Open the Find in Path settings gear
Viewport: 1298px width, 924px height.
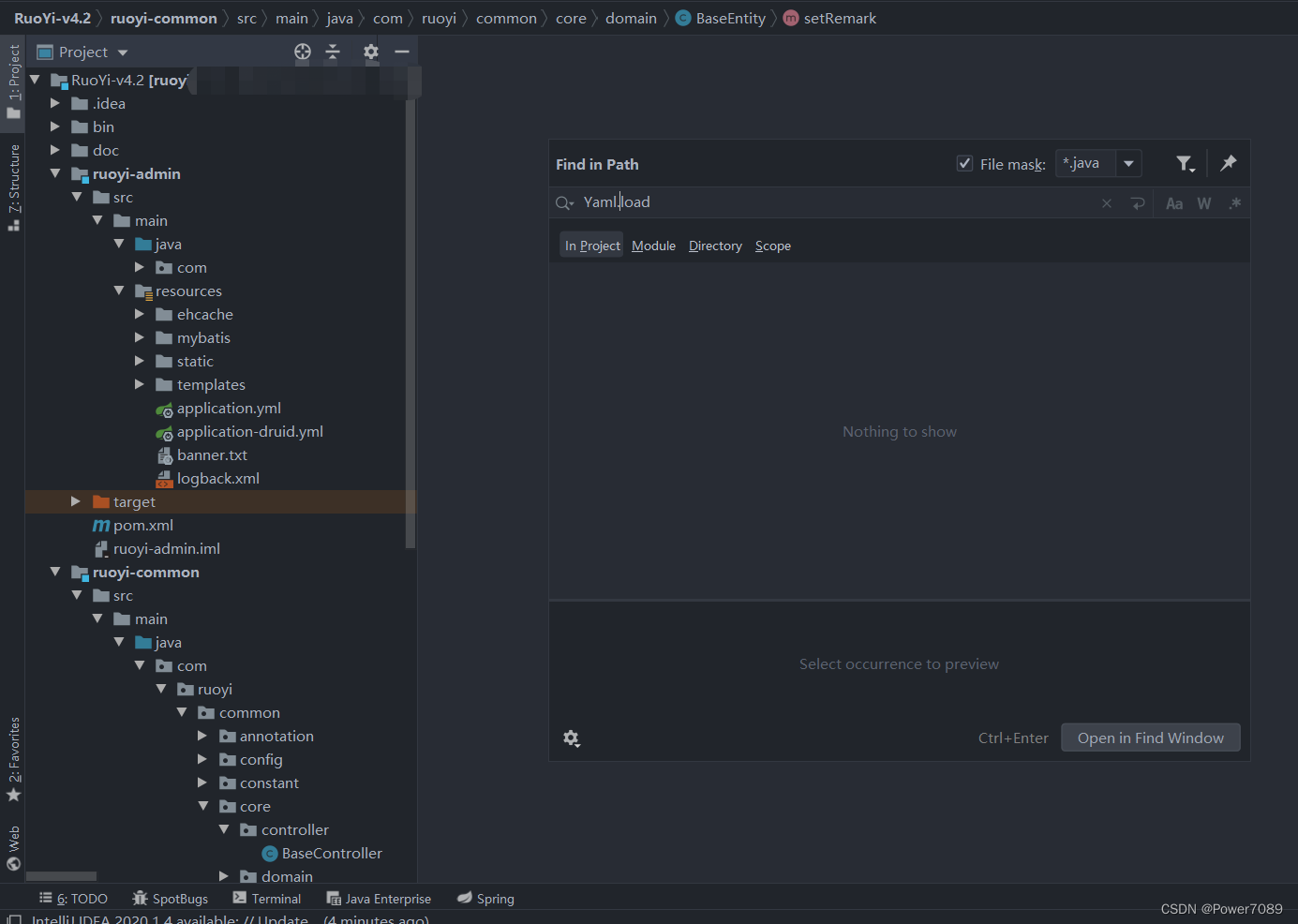tap(572, 738)
